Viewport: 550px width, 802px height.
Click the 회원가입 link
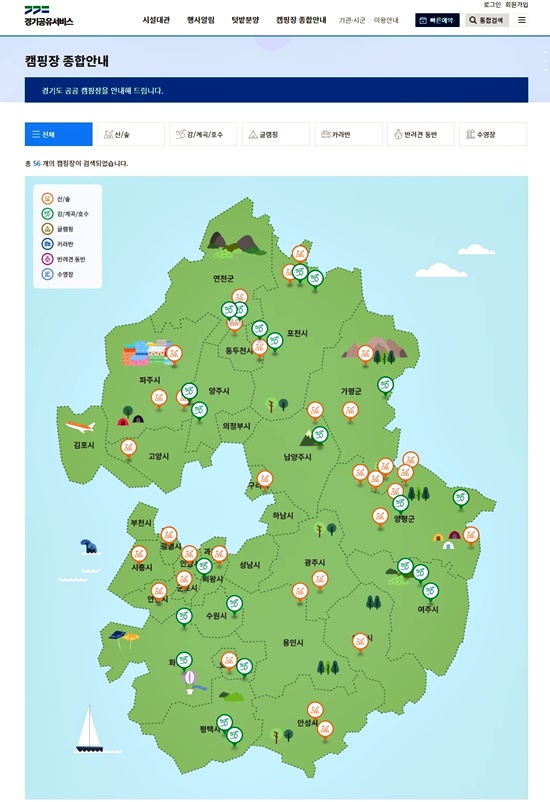pyautogui.click(x=516, y=5)
